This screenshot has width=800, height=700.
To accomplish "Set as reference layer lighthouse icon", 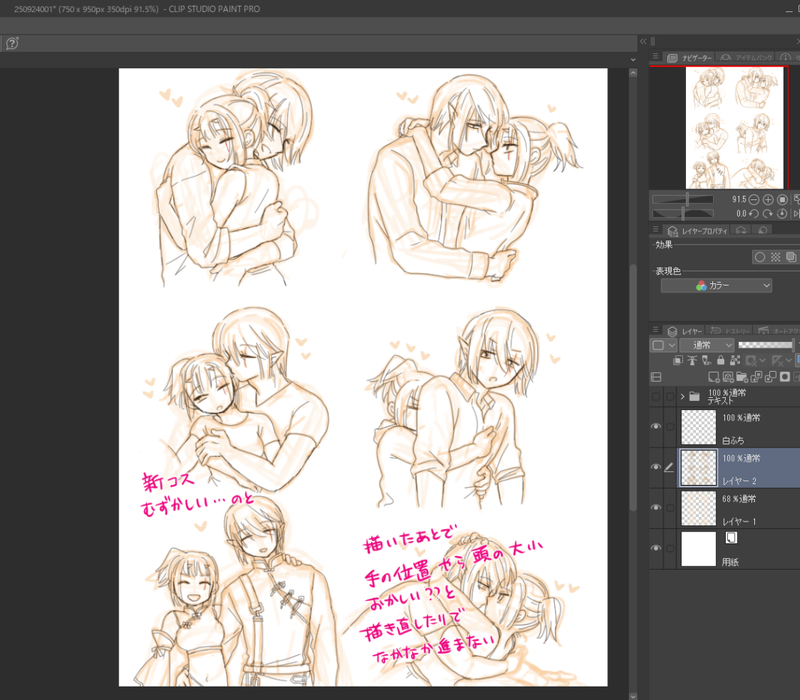I will point(692,360).
